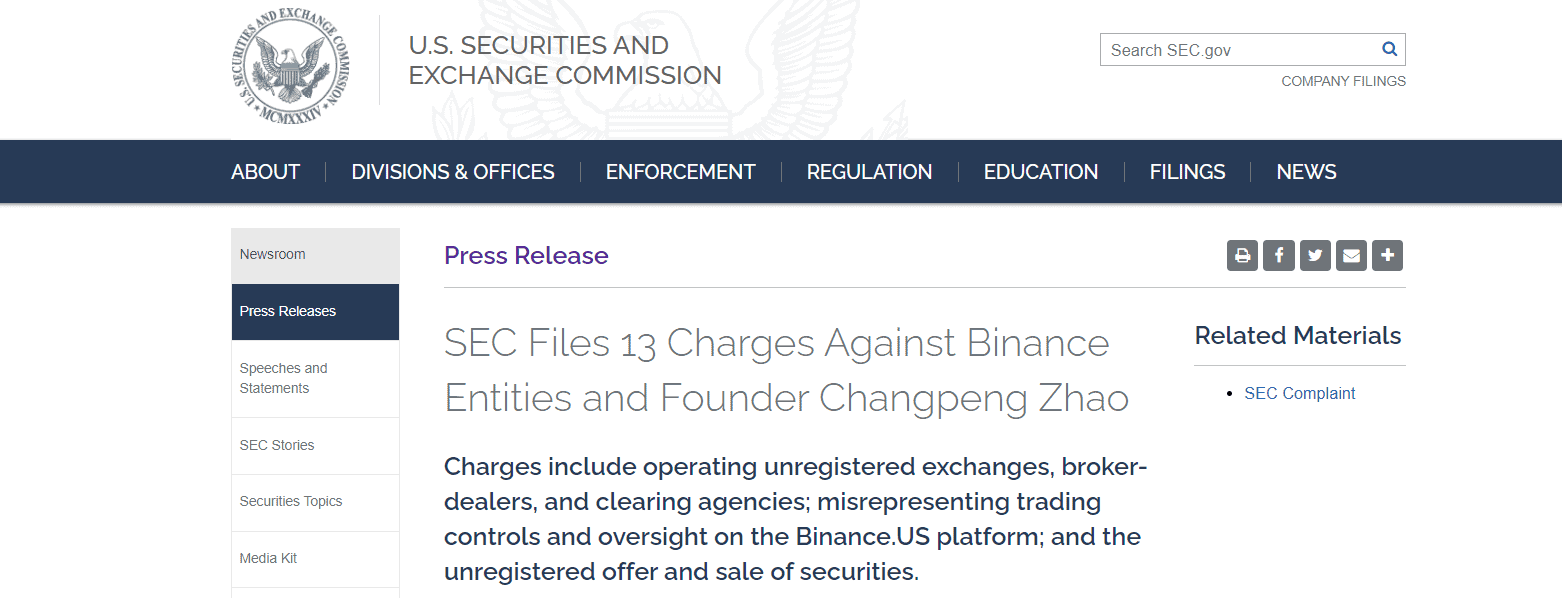This screenshot has height=598, width=1562.
Task: Open Divisions & Offices menu
Action: point(453,172)
